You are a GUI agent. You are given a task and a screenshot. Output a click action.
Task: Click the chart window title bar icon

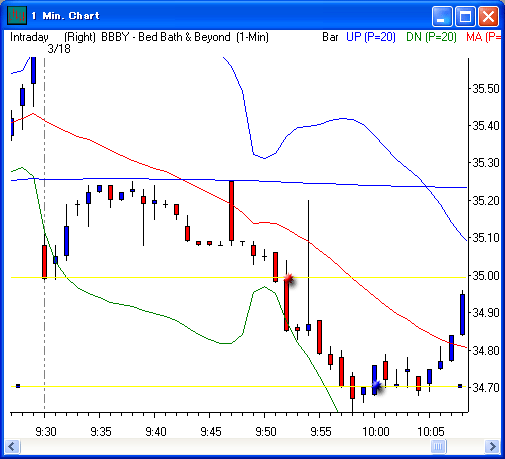17,16
